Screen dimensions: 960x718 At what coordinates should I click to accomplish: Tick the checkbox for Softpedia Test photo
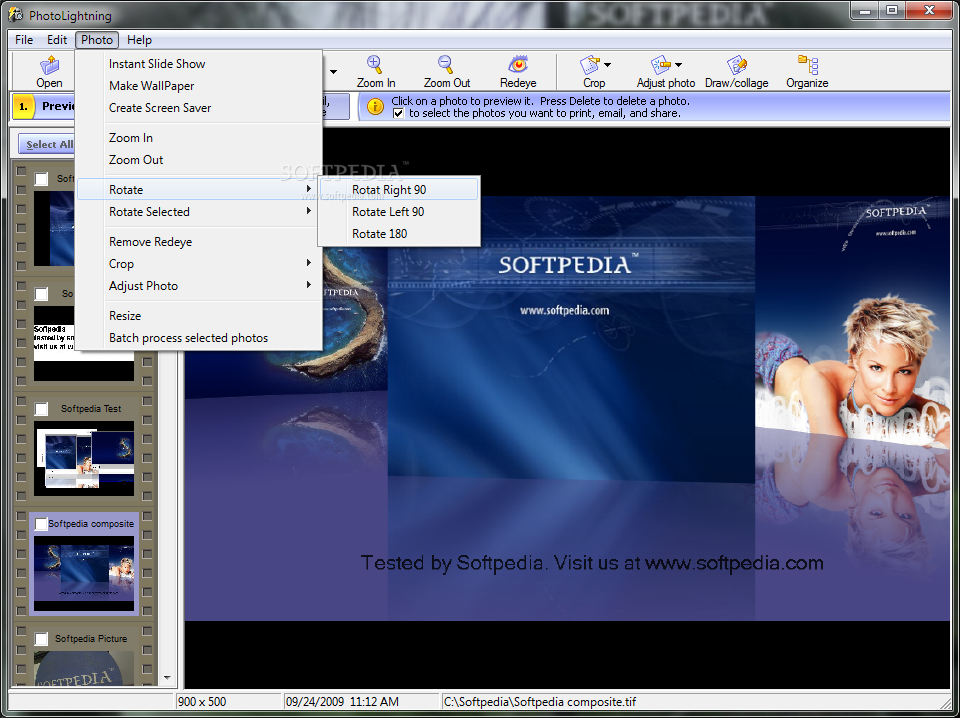point(41,409)
